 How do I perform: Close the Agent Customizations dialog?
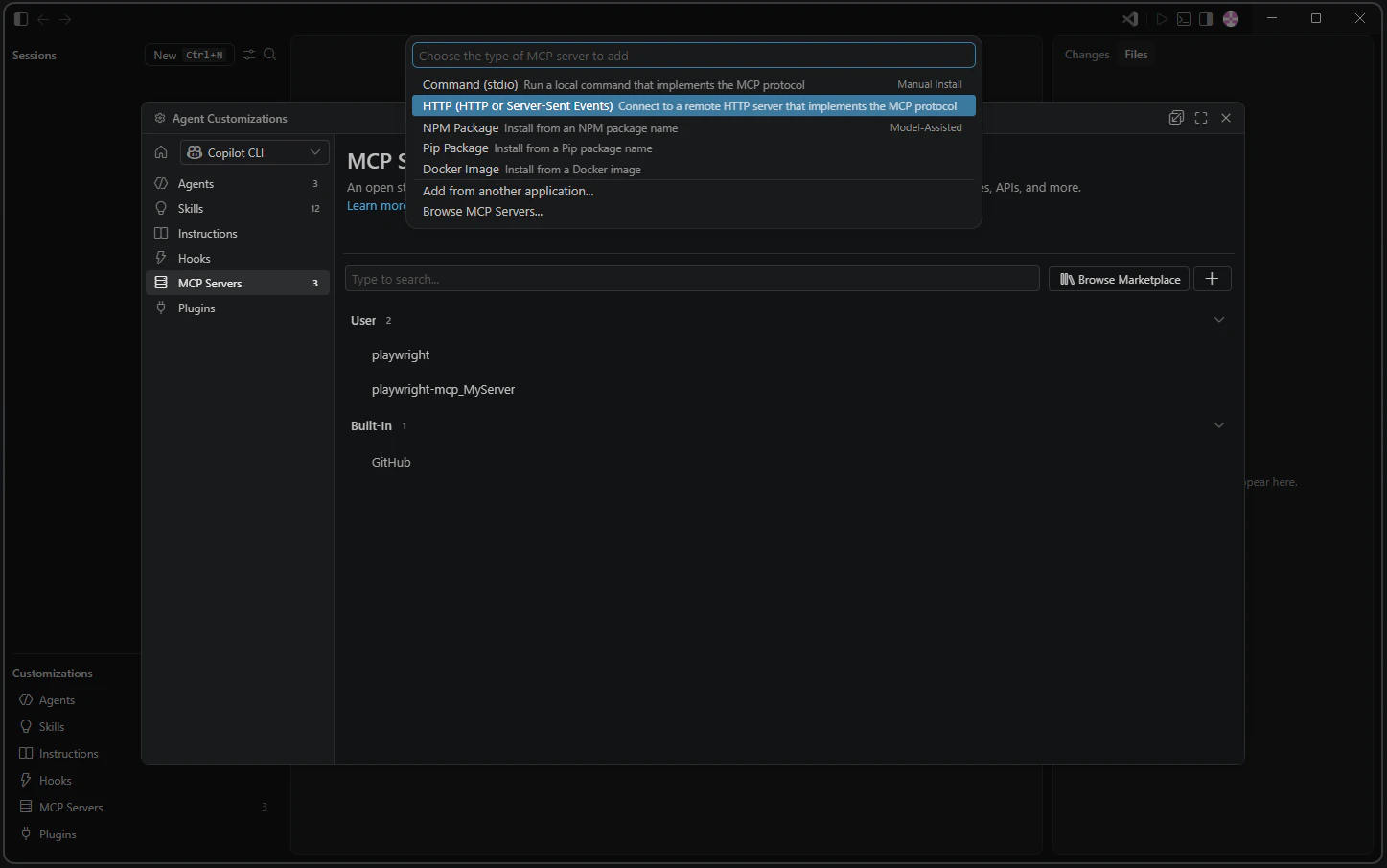click(1226, 118)
